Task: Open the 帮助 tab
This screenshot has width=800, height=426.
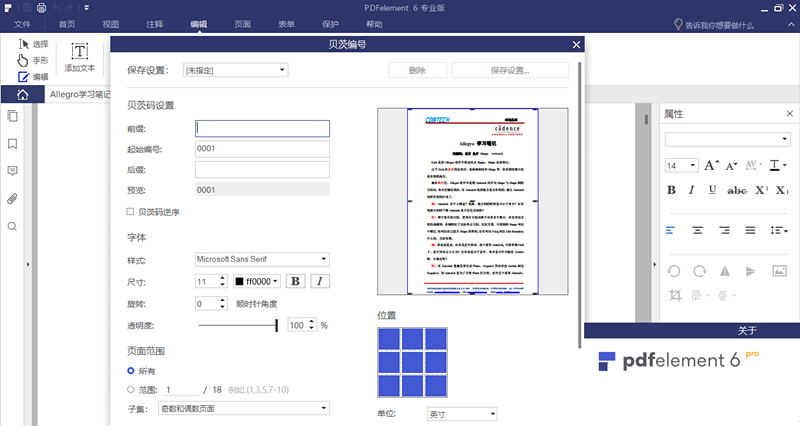Action: (374, 24)
